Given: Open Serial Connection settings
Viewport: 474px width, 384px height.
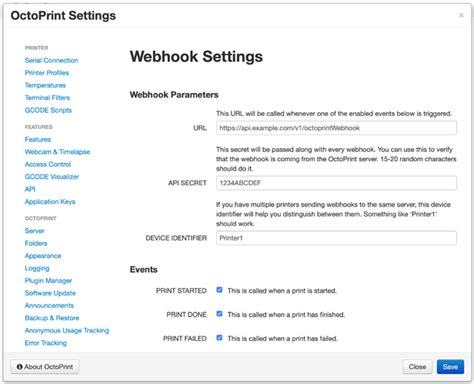Looking at the screenshot, I should click(51, 60).
